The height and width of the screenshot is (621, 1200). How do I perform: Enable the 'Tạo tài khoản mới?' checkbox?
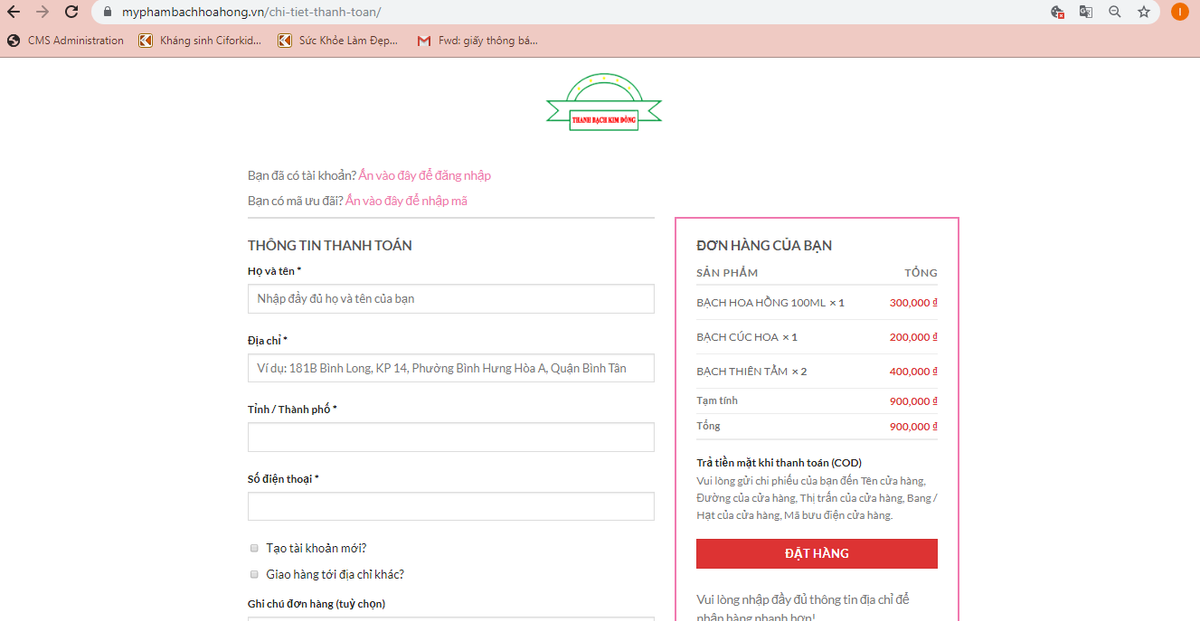[x=254, y=548]
